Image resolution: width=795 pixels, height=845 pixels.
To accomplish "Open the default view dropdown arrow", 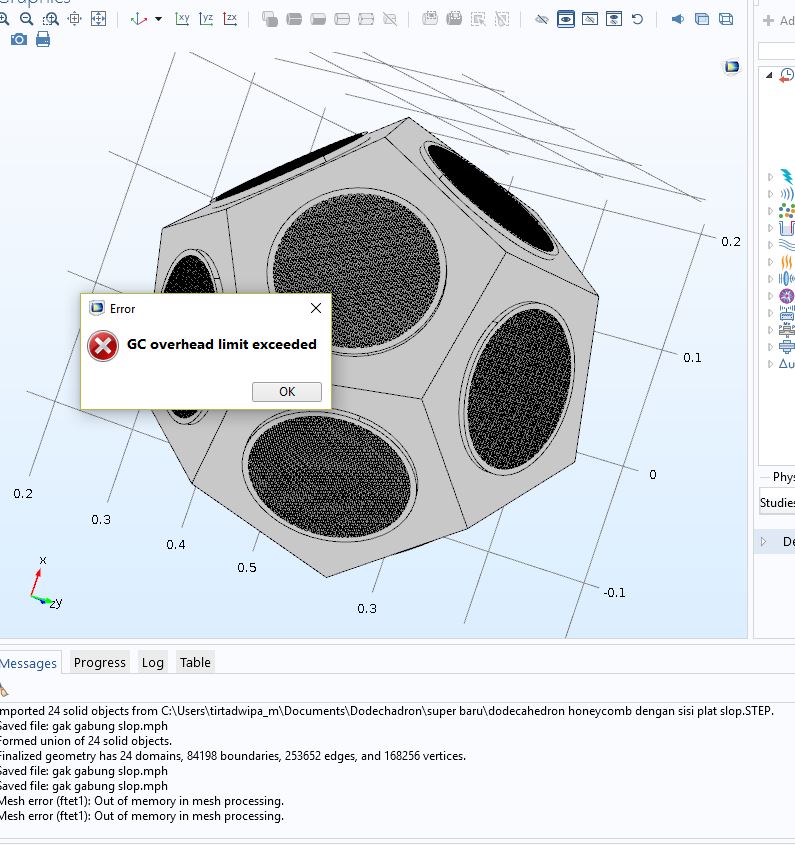I will click(158, 19).
